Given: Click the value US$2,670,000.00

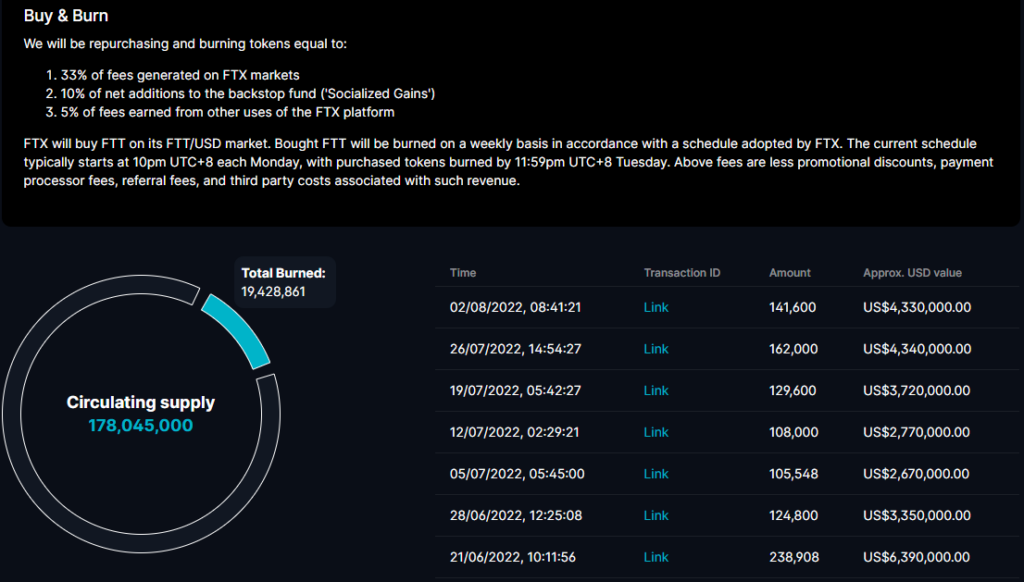Looking at the screenshot, I should coord(916,474).
